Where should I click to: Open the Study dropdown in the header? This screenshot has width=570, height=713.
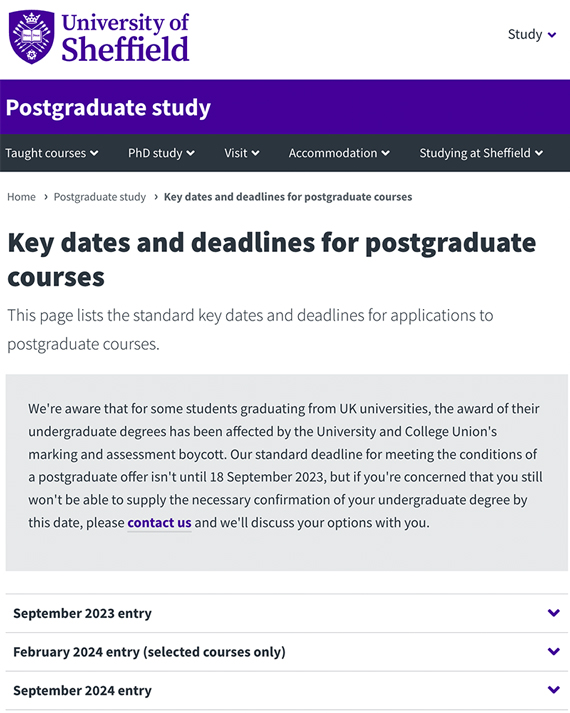[532, 35]
